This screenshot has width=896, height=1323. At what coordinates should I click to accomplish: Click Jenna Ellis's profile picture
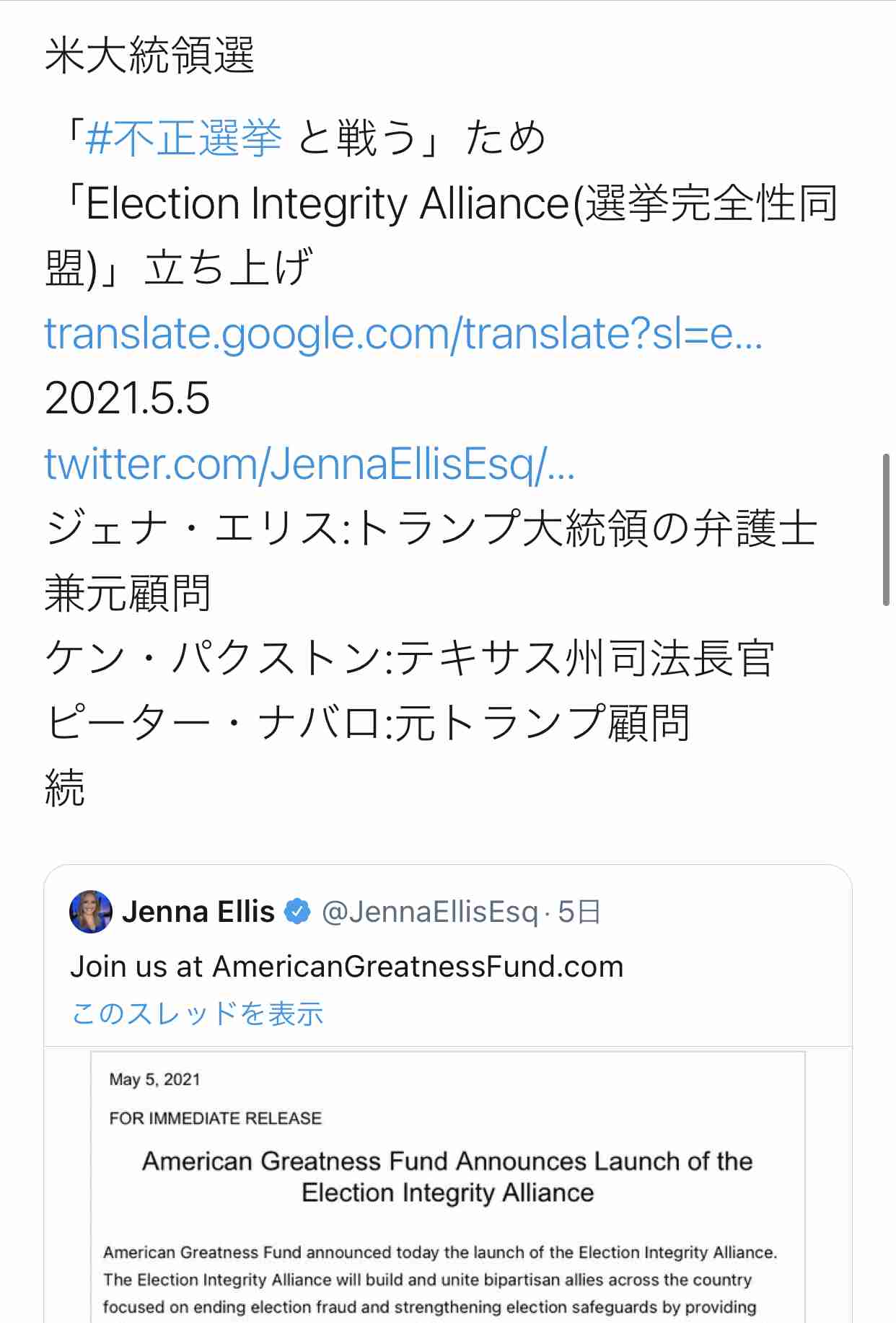90,911
